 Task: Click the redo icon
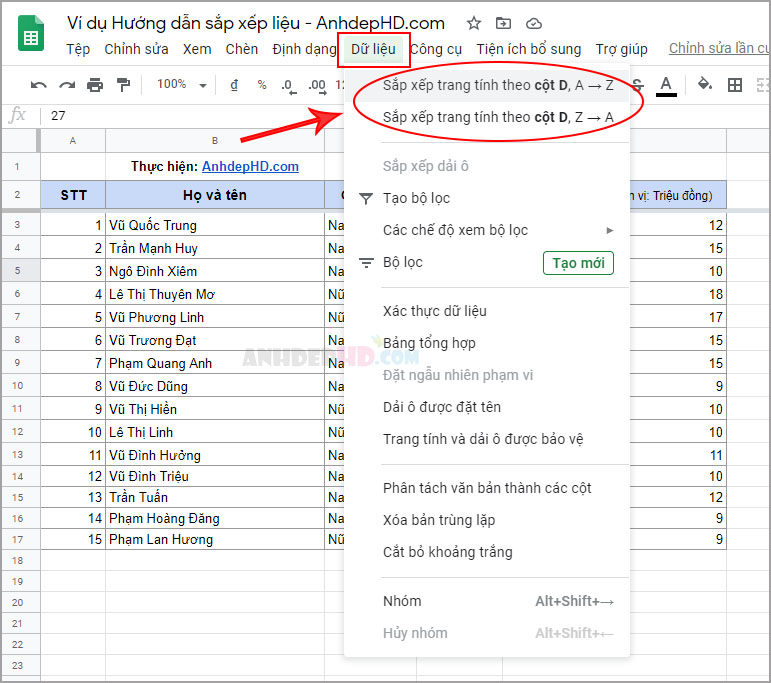pyautogui.click(x=67, y=85)
